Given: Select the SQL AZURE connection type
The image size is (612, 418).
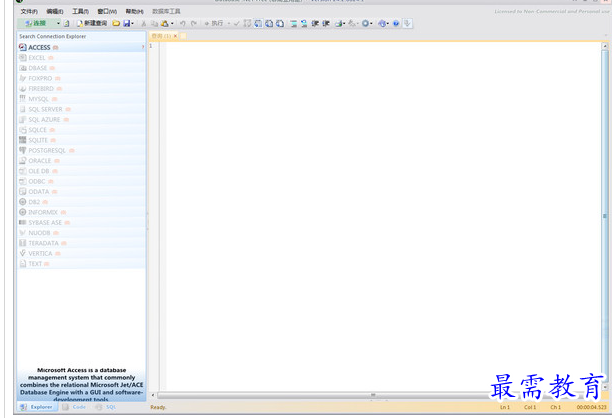Looking at the screenshot, I should 81,119.
